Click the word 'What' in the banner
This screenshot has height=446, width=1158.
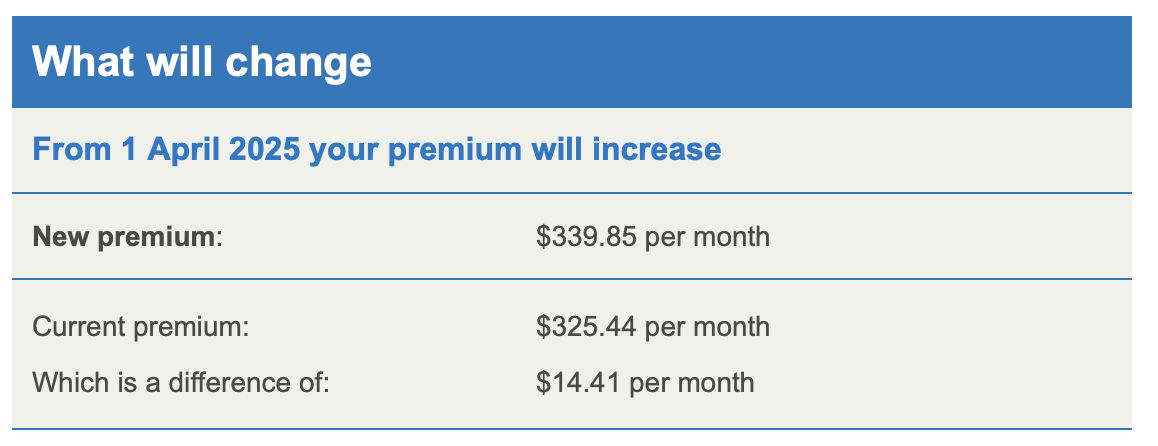coord(83,61)
